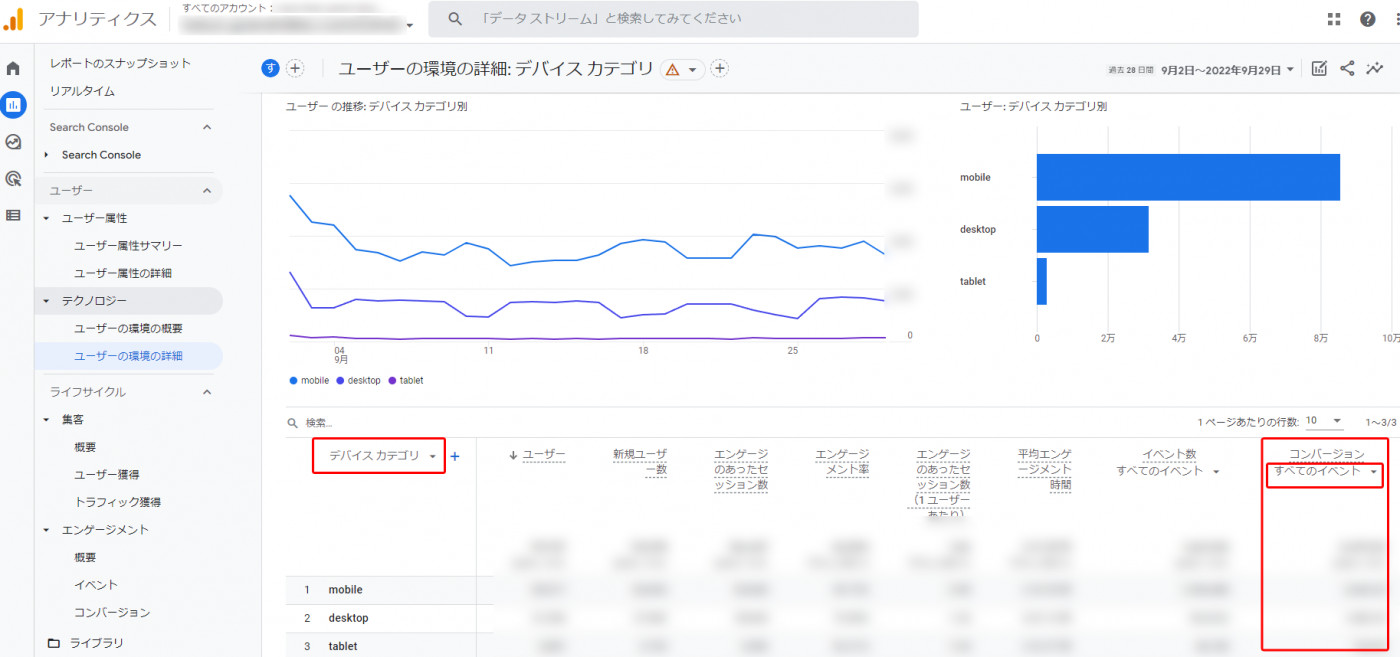The height and width of the screenshot is (657, 1400).
Task: Open the Library icon at left rail bottom
Action: [12, 214]
